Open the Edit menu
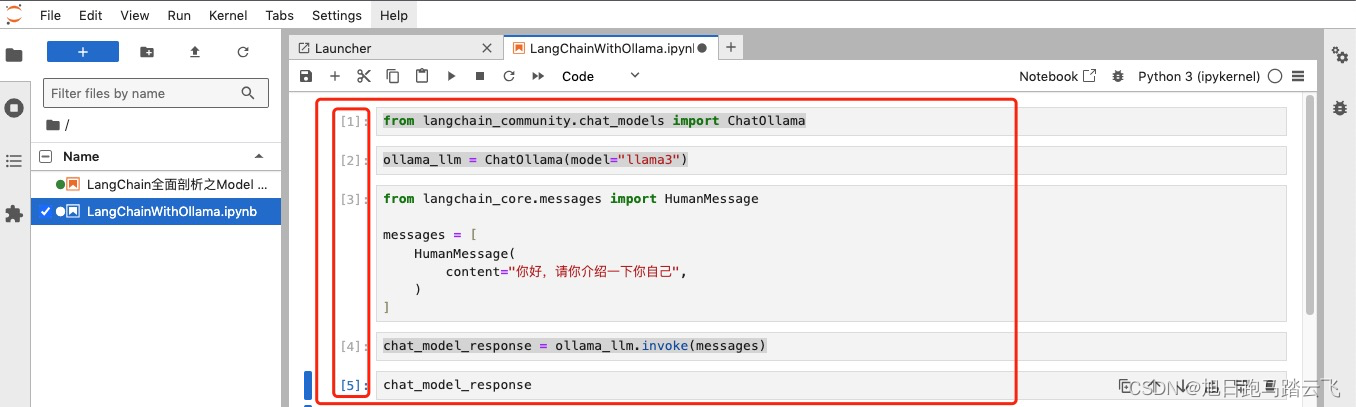Viewport: 1356px width, 407px height. point(91,15)
